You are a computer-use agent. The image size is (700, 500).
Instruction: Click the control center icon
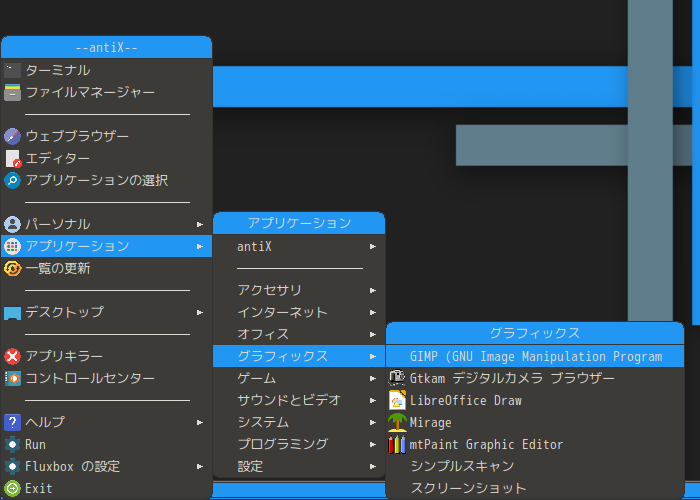[12, 378]
